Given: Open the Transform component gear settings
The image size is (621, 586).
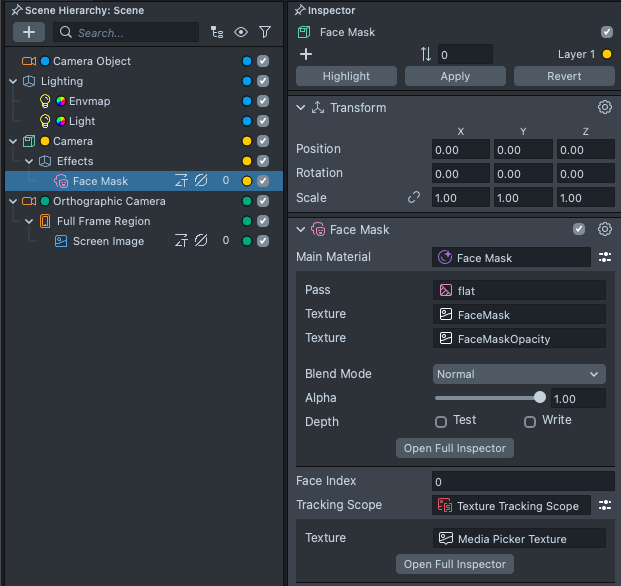Looking at the screenshot, I should coord(605,108).
